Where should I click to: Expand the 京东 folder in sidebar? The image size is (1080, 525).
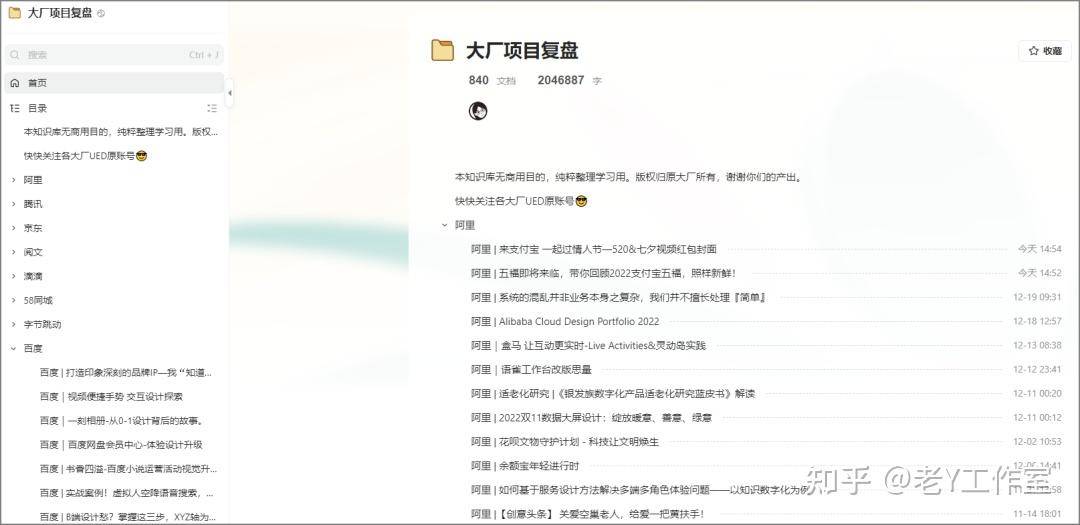point(13,228)
